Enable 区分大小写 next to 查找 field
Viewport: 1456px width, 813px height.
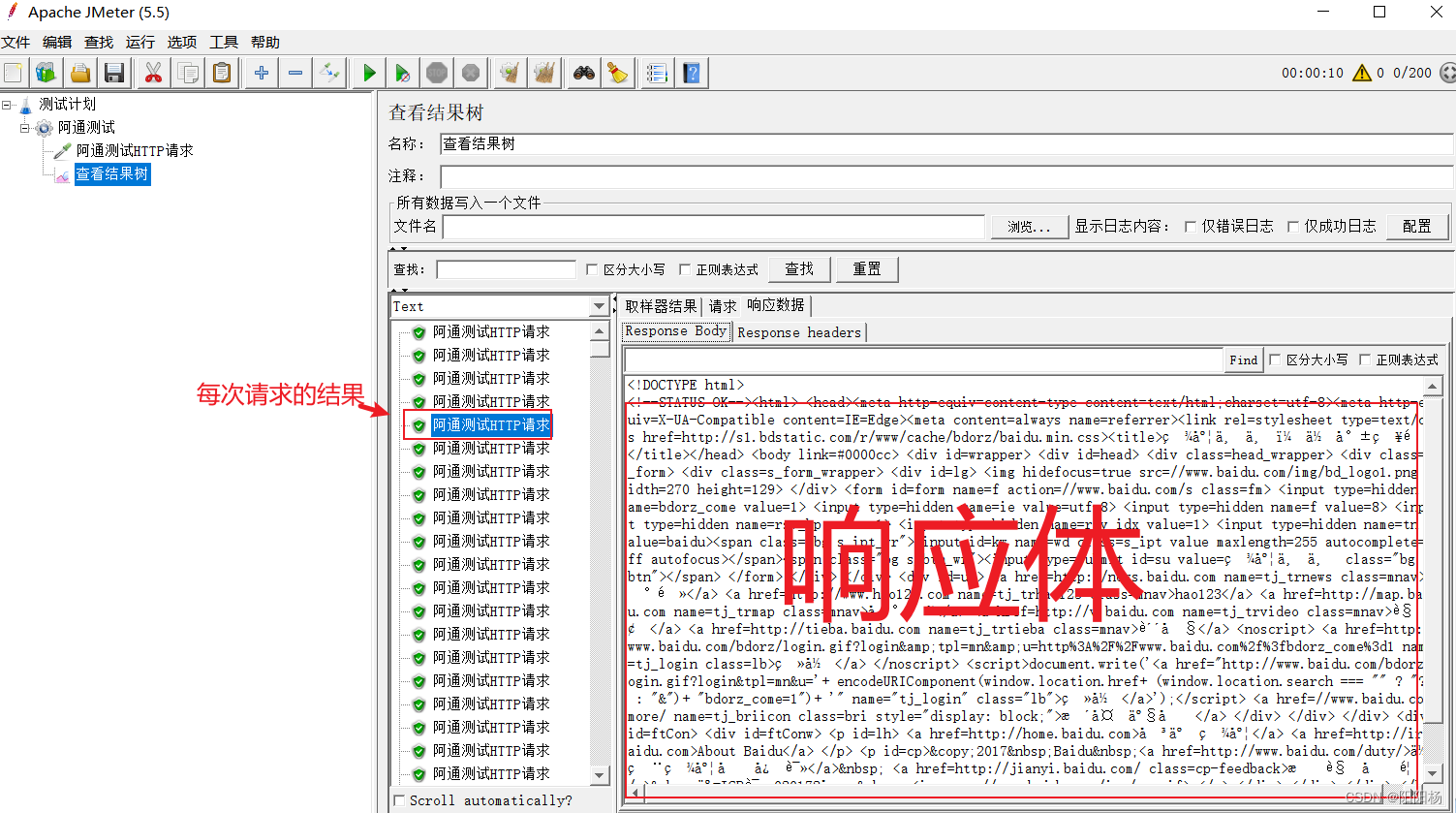[593, 270]
